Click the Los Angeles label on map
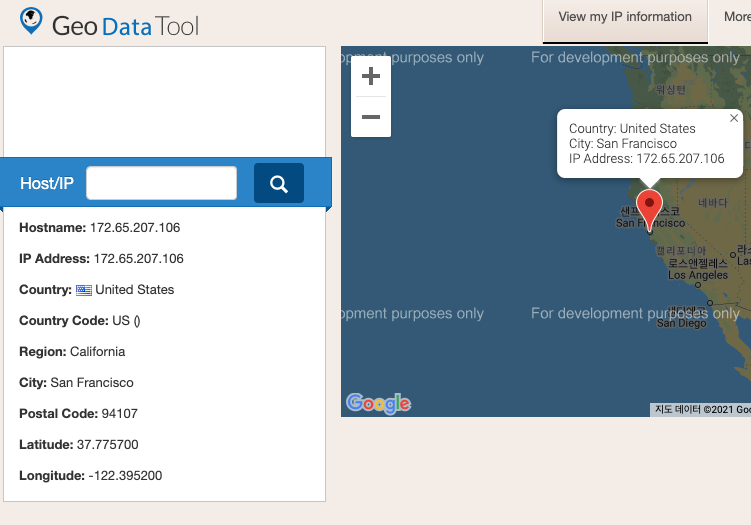Image resolution: width=751 pixels, height=525 pixels. [698, 275]
